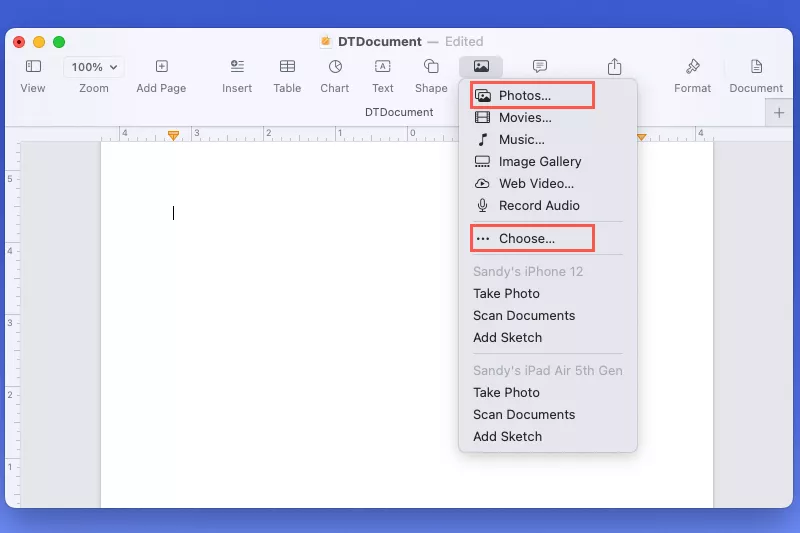Add Sketch from Sandy's iPhone 12
This screenshot has height=533, width=800.
coord(548,337)
